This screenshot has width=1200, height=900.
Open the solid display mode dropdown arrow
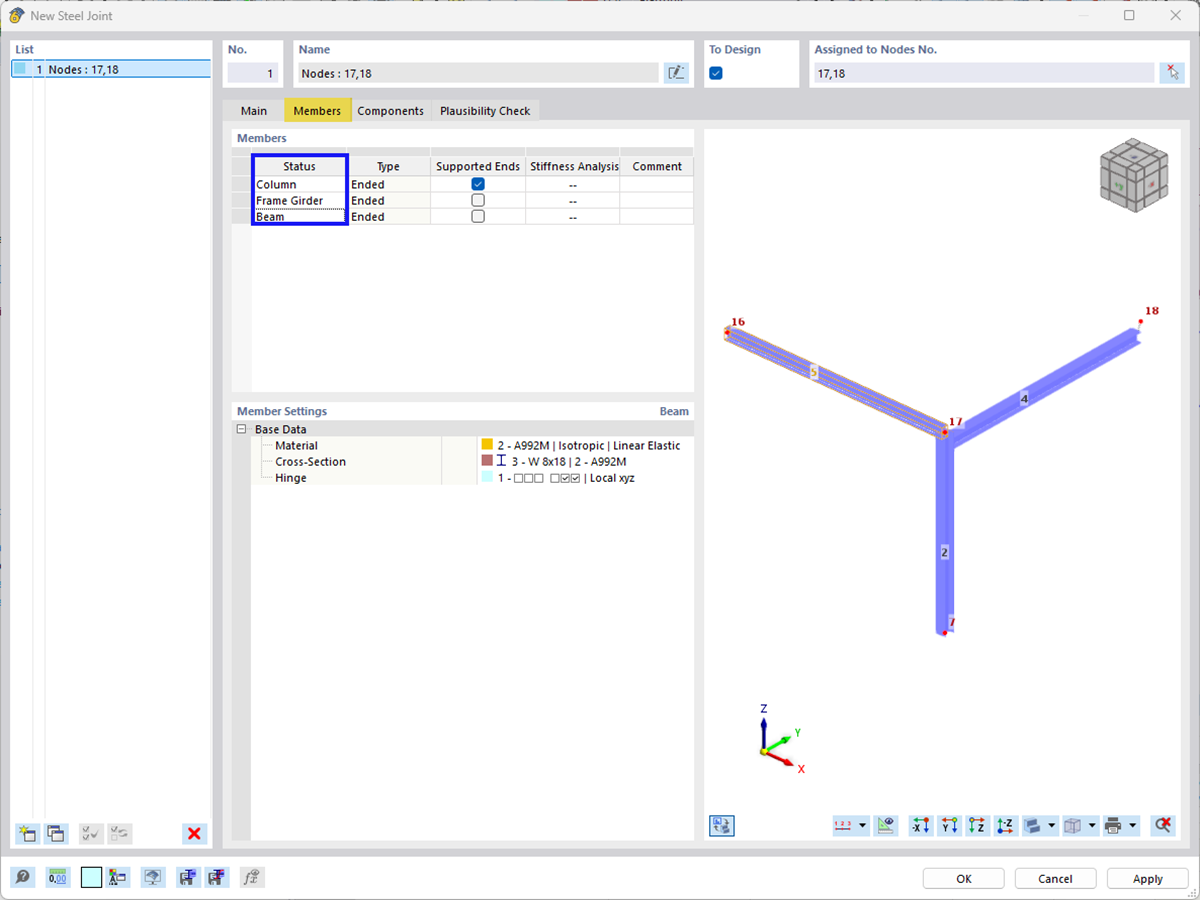pyautogui.click(x=1052, y=826)
